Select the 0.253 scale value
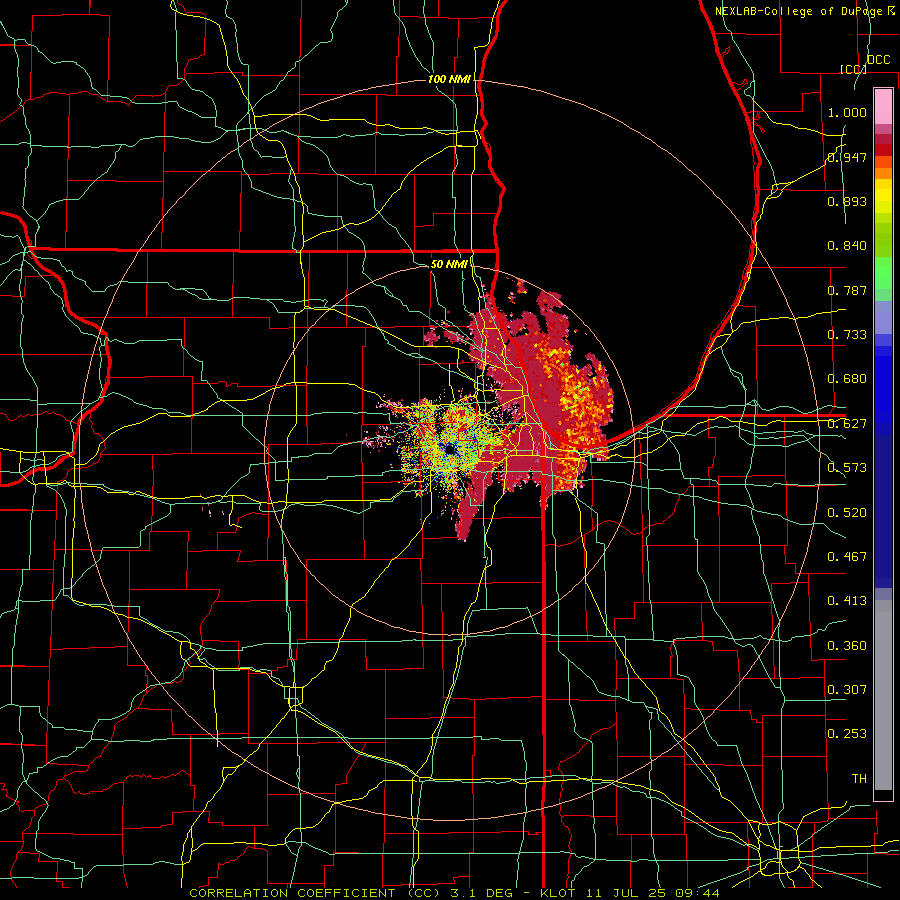Viewport: 900px width, 900px height. point(847,734)
